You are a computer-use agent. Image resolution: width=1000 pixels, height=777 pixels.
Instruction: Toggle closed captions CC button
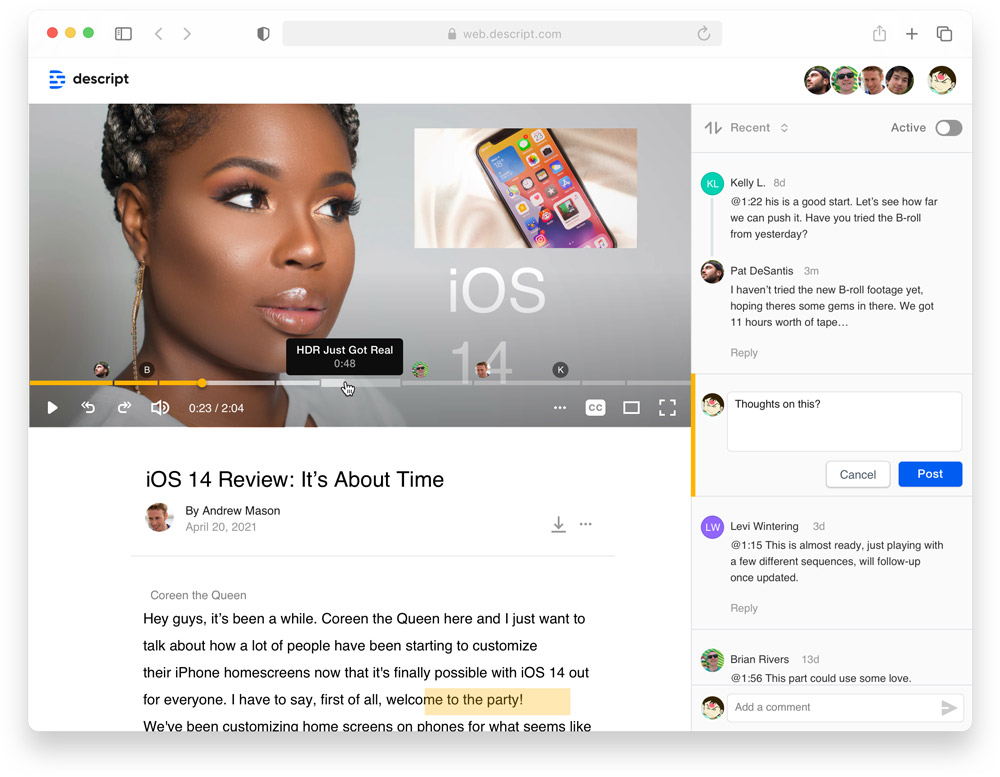(595, 408)
